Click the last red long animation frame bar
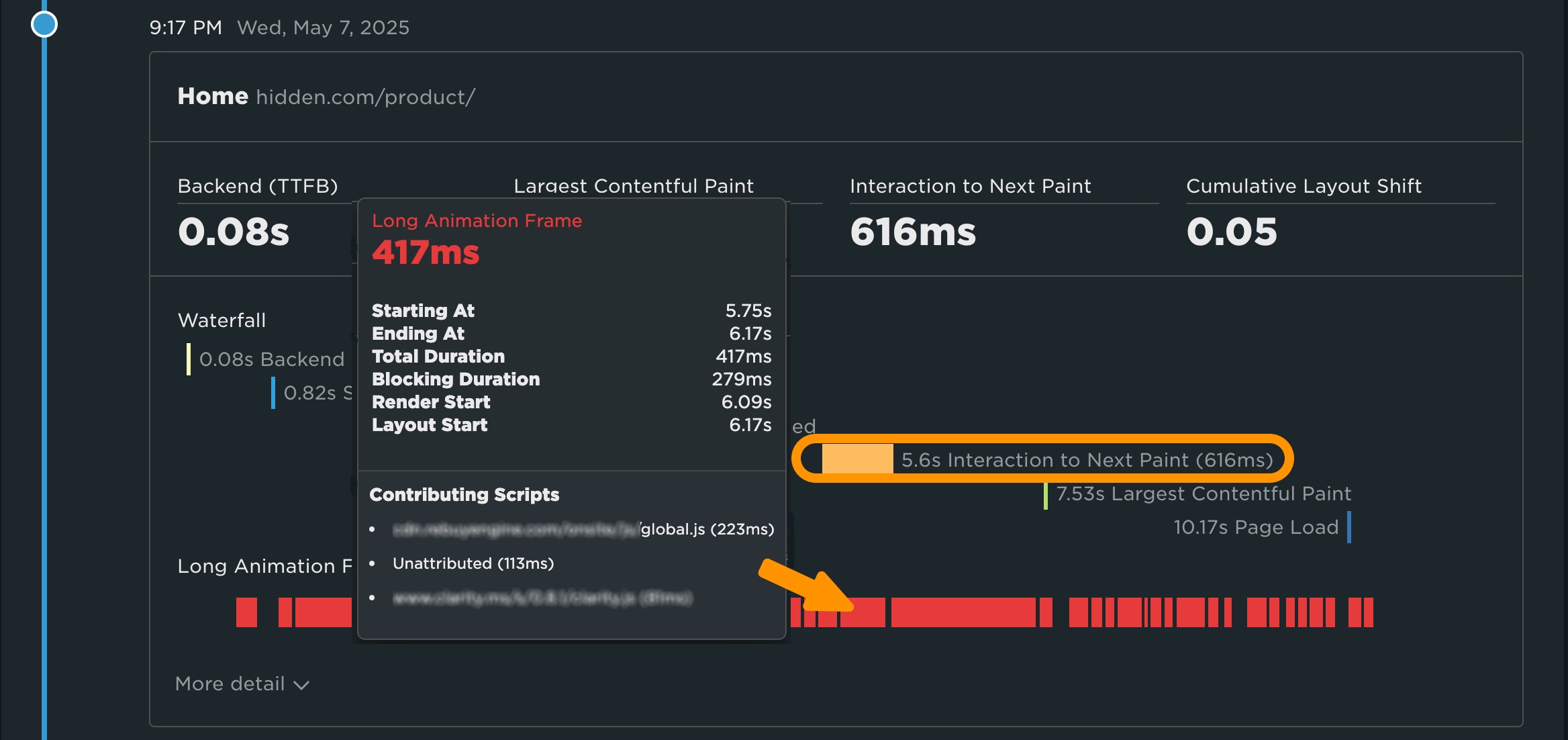 (x=1367, y=612)
